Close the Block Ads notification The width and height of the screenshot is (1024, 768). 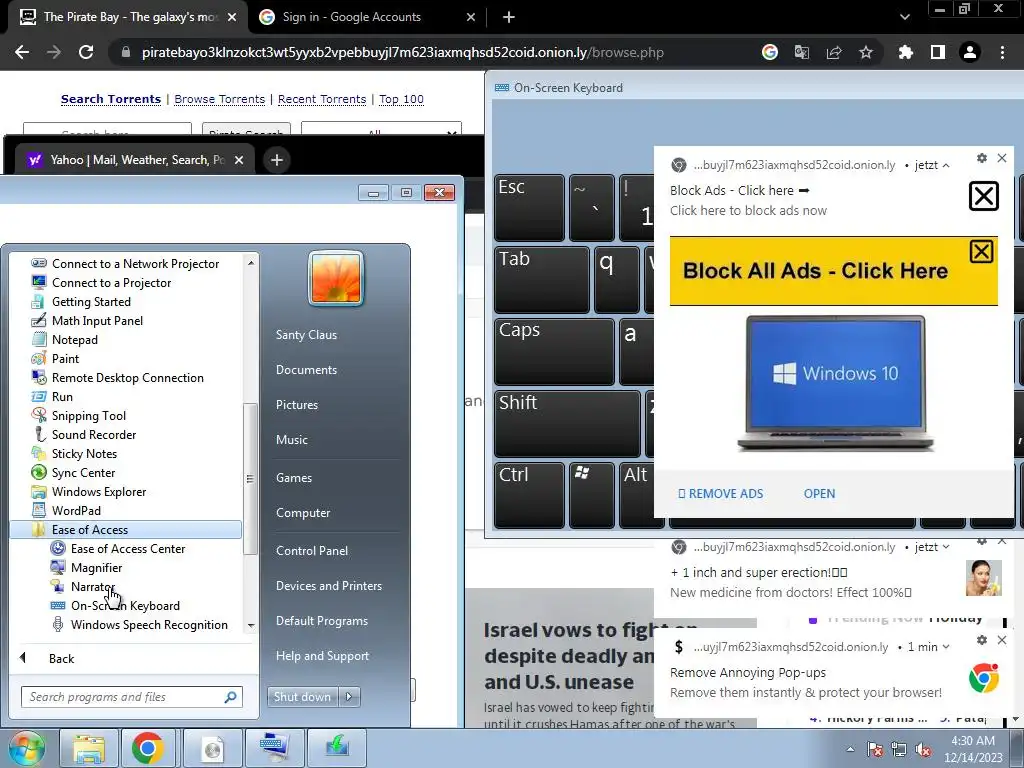point(1002,158)
